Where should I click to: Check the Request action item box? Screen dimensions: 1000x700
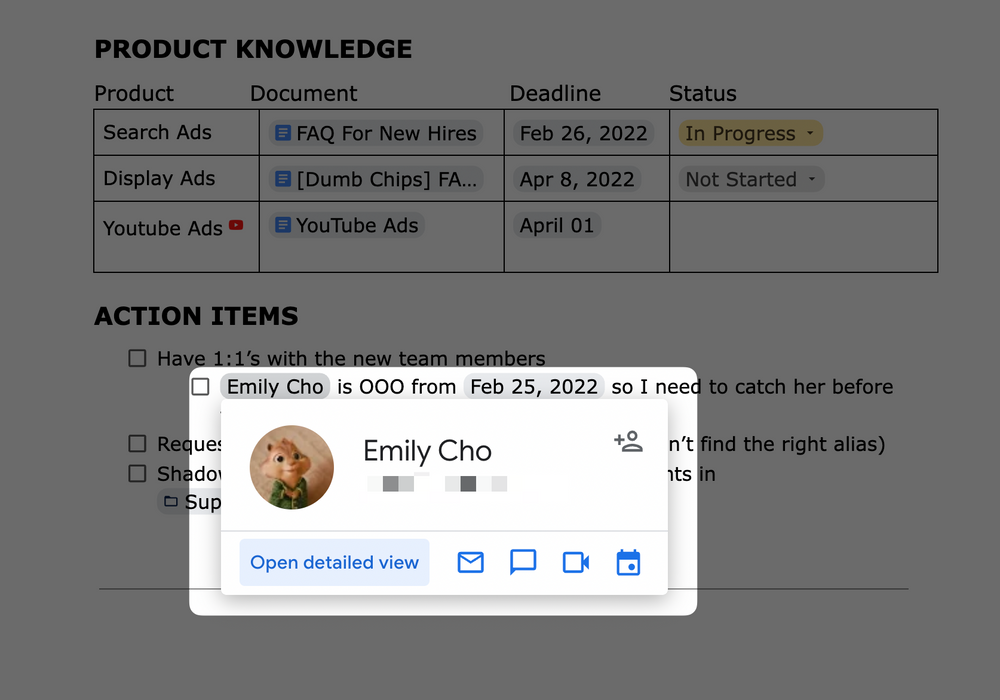click(x=137, y=443)
